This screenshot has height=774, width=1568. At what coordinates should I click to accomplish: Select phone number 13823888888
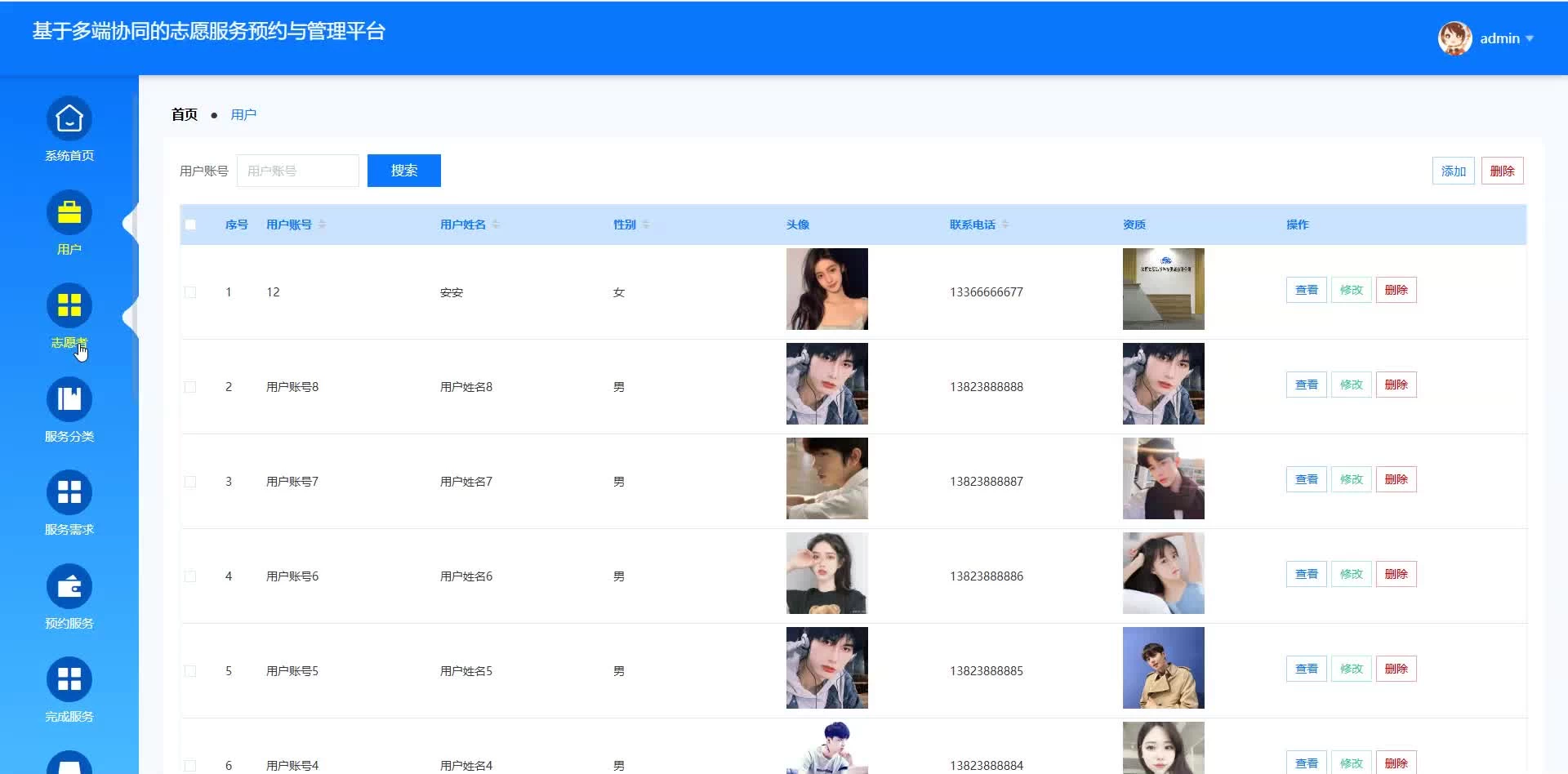pyautogui.click(x=987, y=387)
